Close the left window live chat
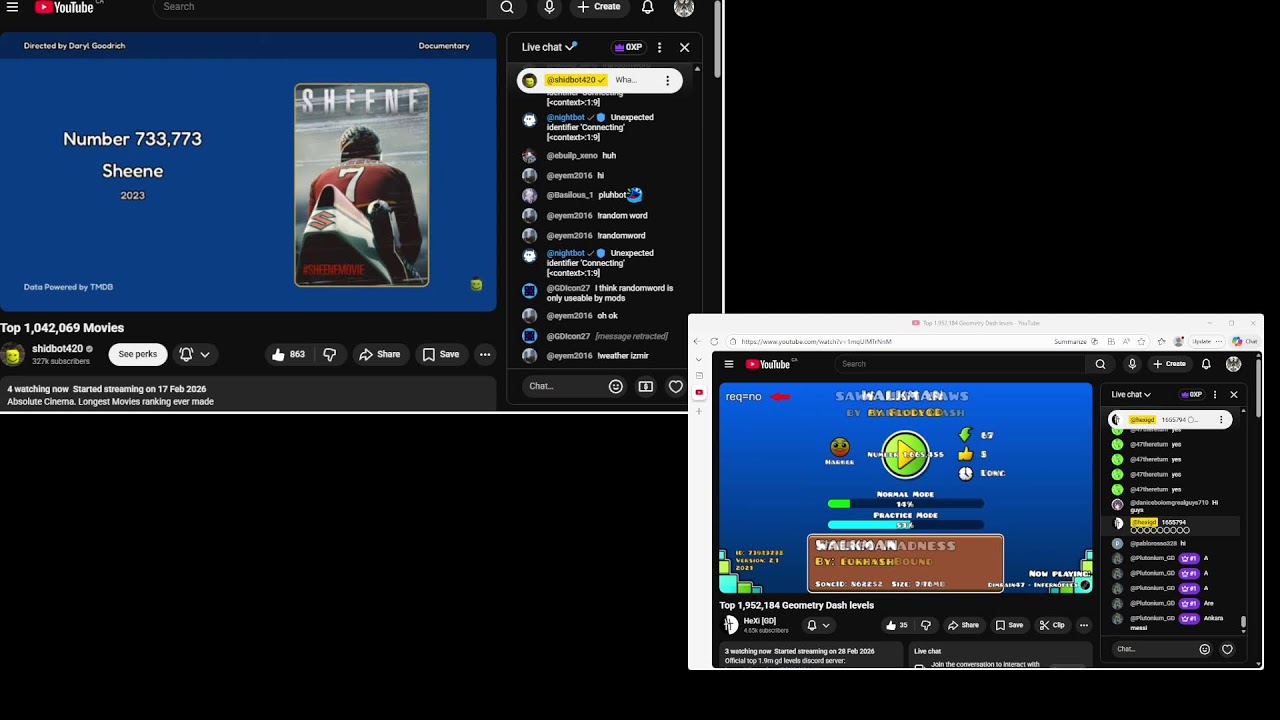The width and height of the screenshot is (1280, 720). [684, 47]
